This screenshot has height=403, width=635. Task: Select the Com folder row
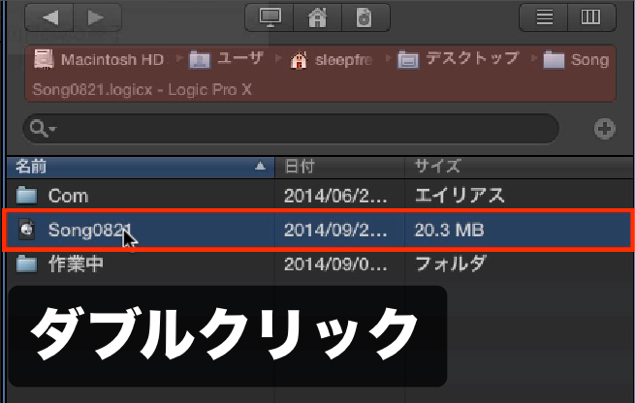coord(320,196)
